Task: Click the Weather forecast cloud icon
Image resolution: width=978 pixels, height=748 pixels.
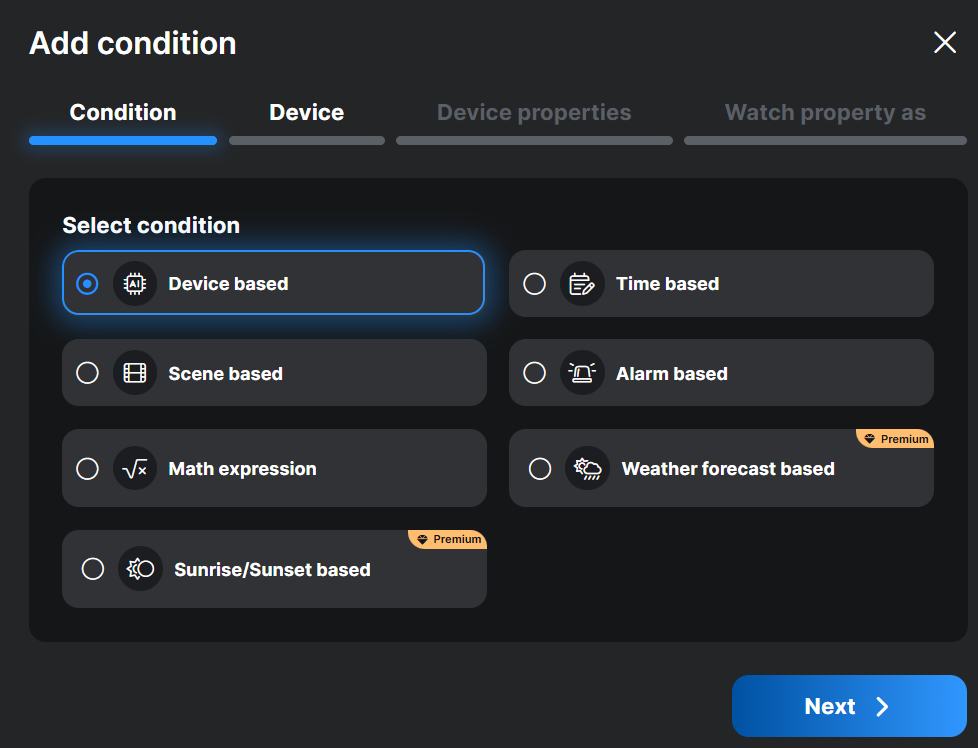Action: (x=587, y=469)
